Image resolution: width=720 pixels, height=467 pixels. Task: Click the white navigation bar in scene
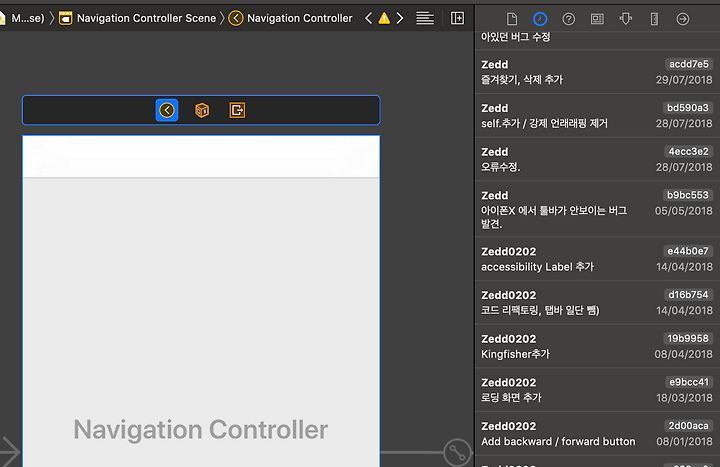201,157
